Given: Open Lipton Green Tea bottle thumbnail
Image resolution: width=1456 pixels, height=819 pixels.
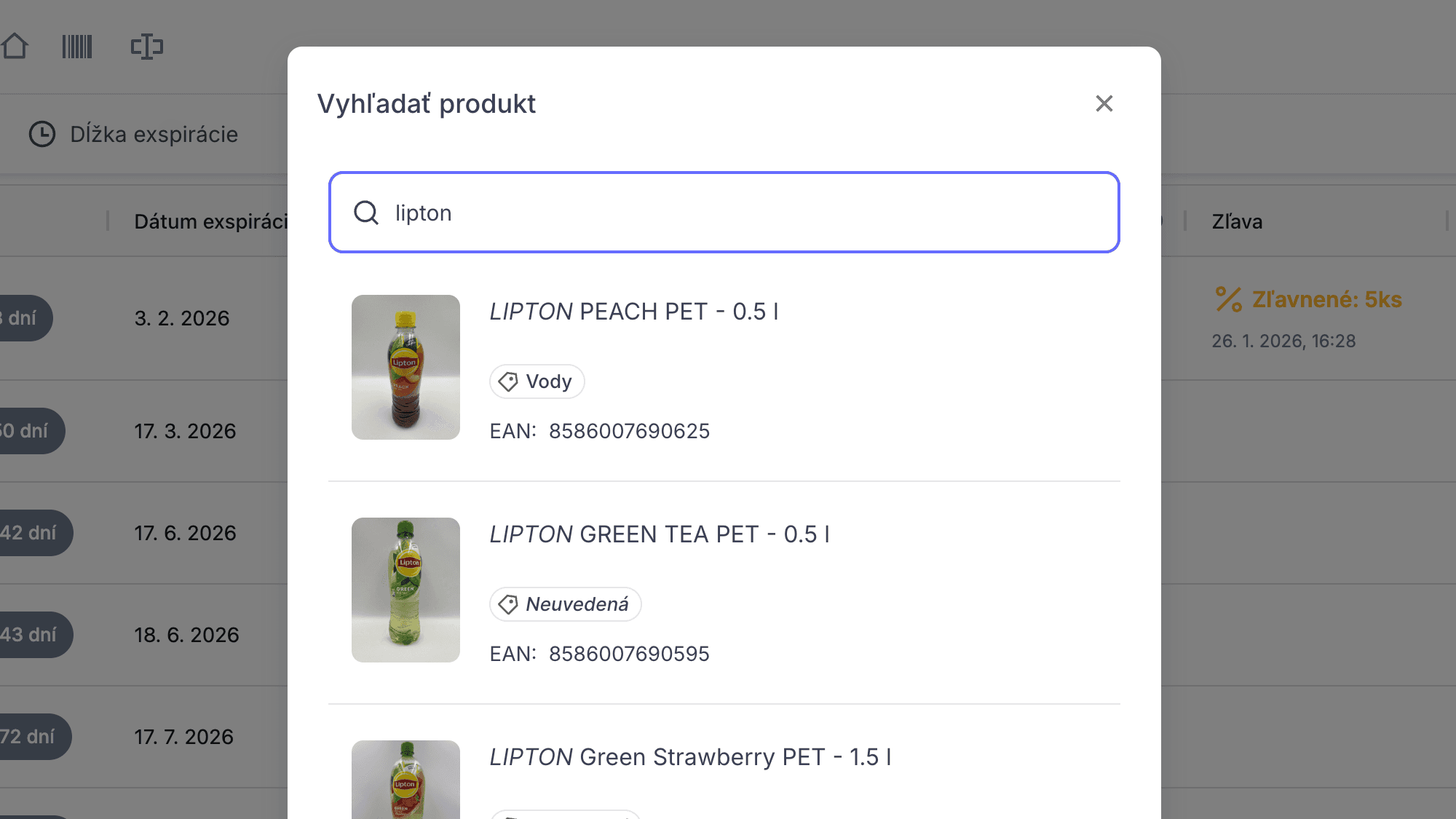Looking at the screenshot, I should (405, 590).
